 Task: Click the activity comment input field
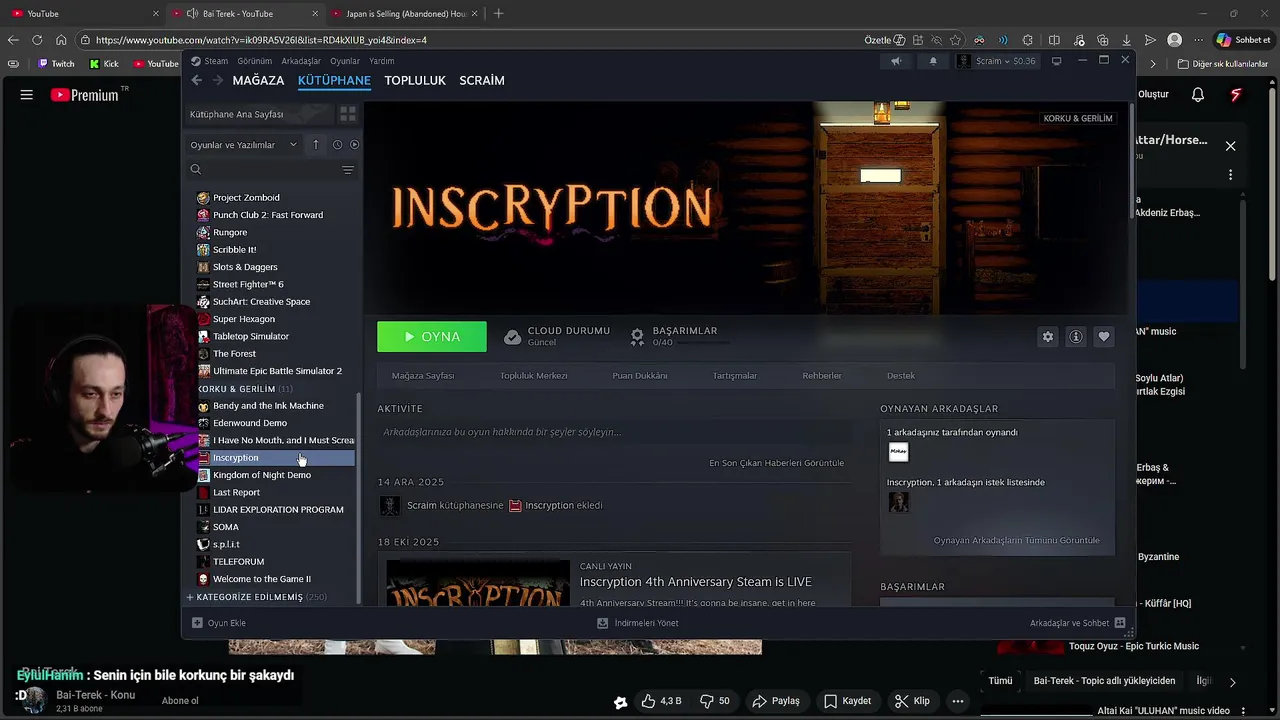click(x=612, y=432)
